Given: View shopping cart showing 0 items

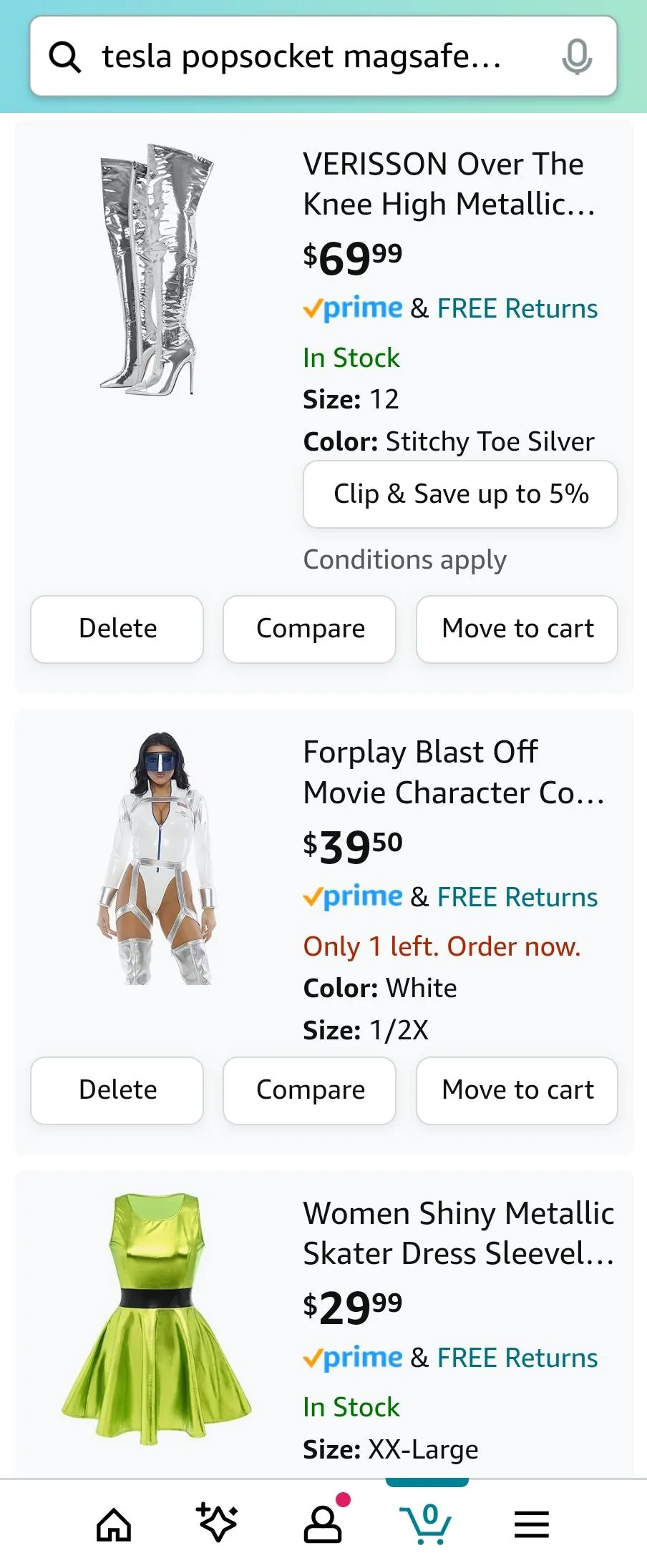Looking at the screenshot, I should pyautogui.click(x=427, y=1524).
